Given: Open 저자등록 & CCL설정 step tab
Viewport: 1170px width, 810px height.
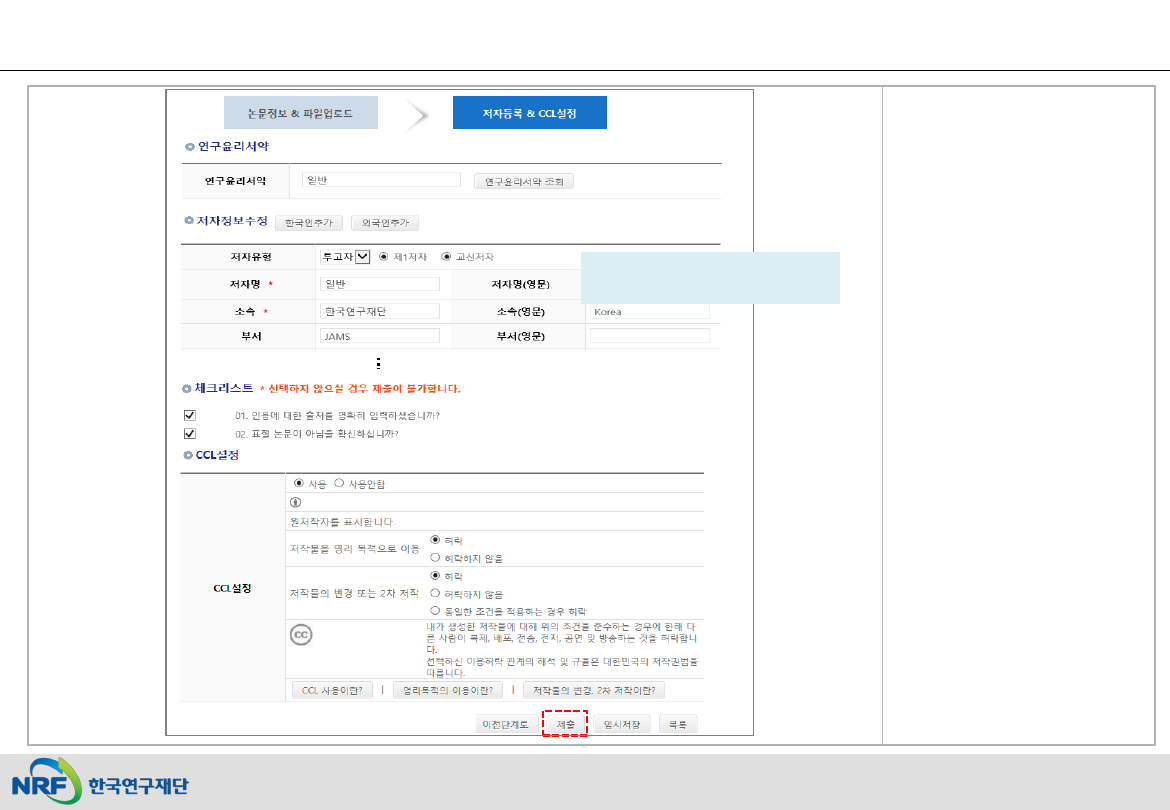Looking at the screenshot, I should pos(529,113).
